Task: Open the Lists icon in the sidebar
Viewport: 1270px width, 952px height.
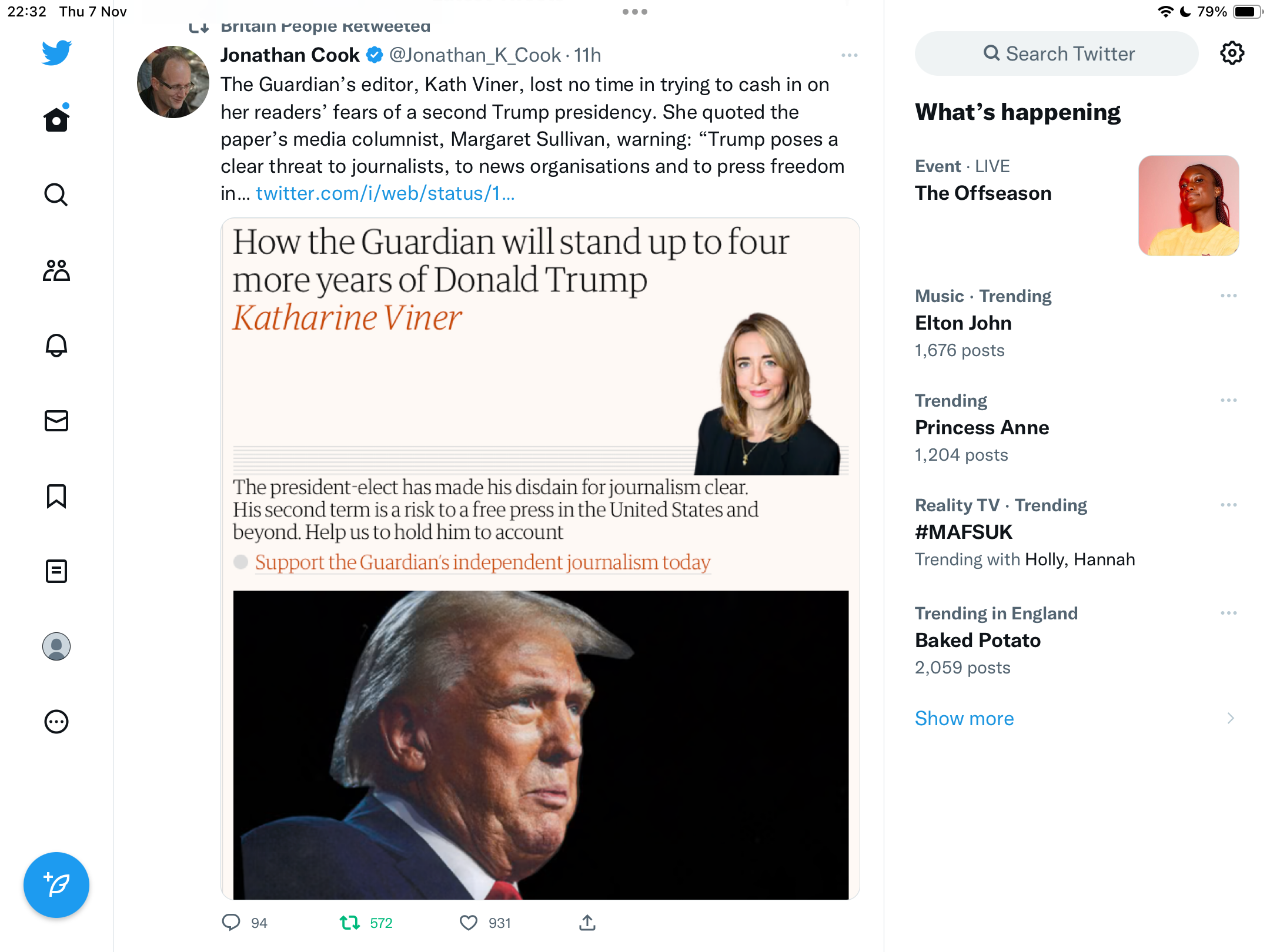Action: pyautogui.click(x=56, y=571)
